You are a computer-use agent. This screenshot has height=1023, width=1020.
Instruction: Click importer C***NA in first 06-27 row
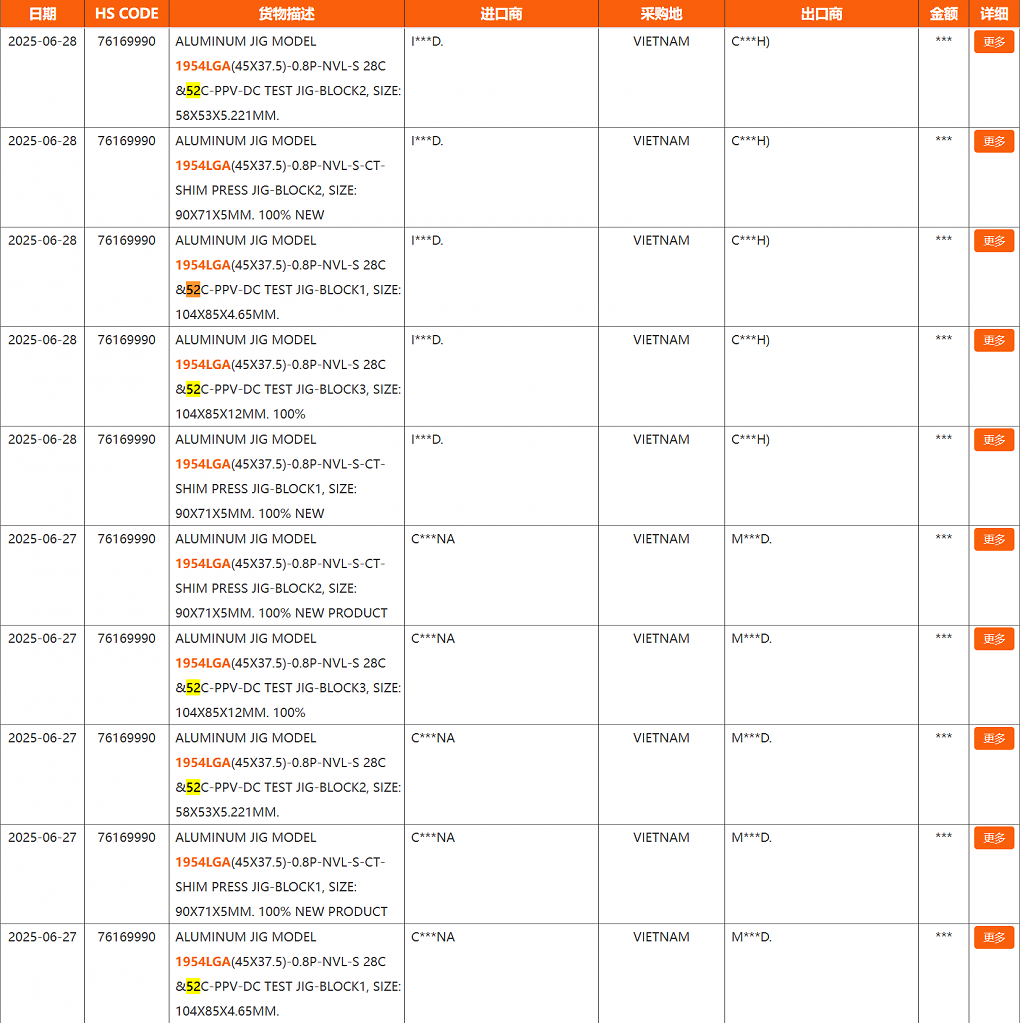click(x=433, y=539)
